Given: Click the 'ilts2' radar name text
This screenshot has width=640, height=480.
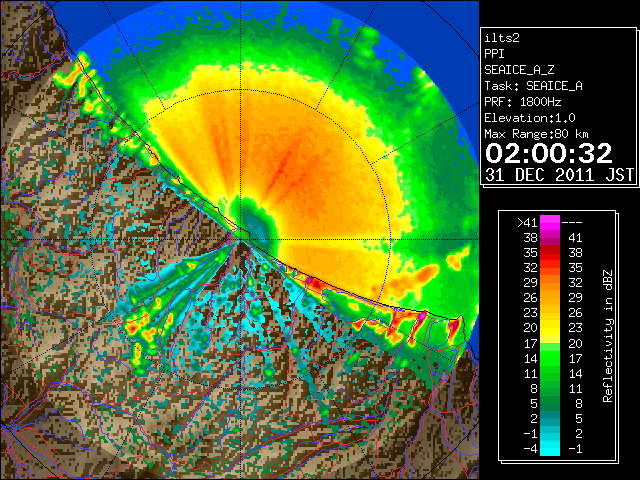Looking at the screenshot, I should pyautogui.click(x=502, y=38).
